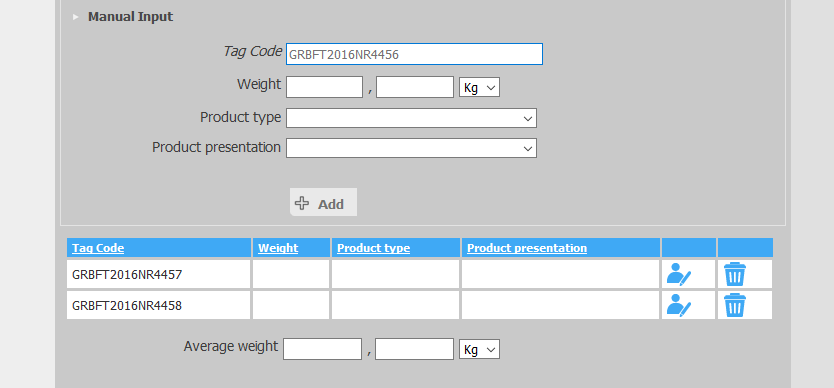Edit row for tag GRBFT2016NR4457

679,275
